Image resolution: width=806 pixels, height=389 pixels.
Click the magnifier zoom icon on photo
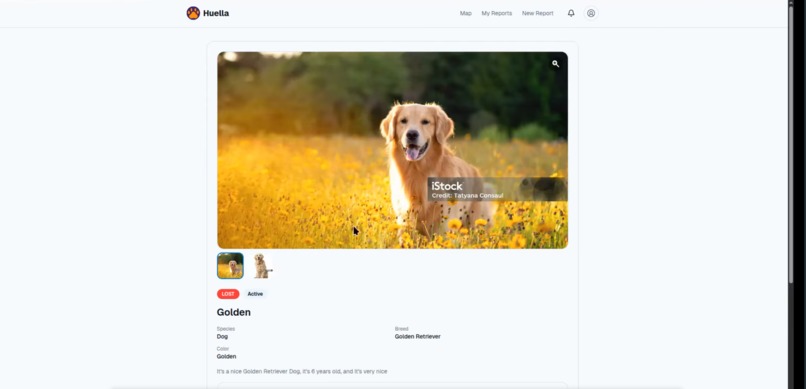[556, 64]
